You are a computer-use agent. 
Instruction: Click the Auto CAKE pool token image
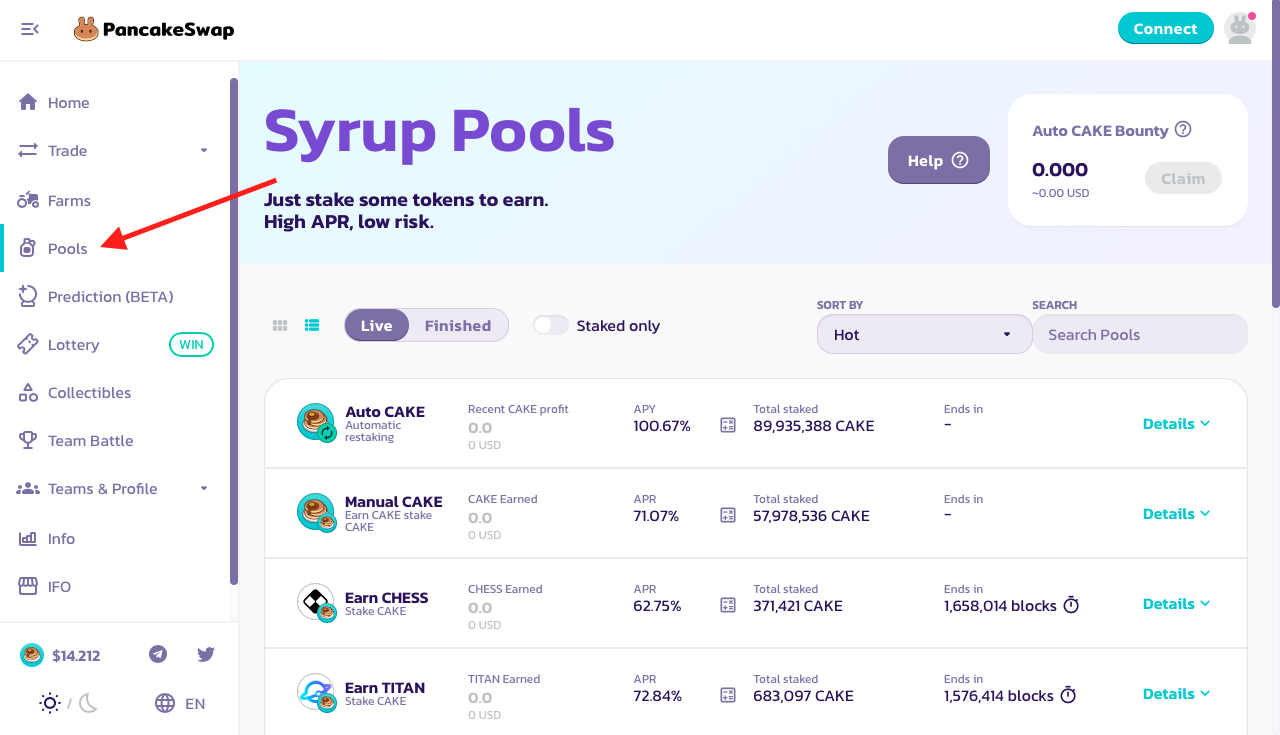317,422
